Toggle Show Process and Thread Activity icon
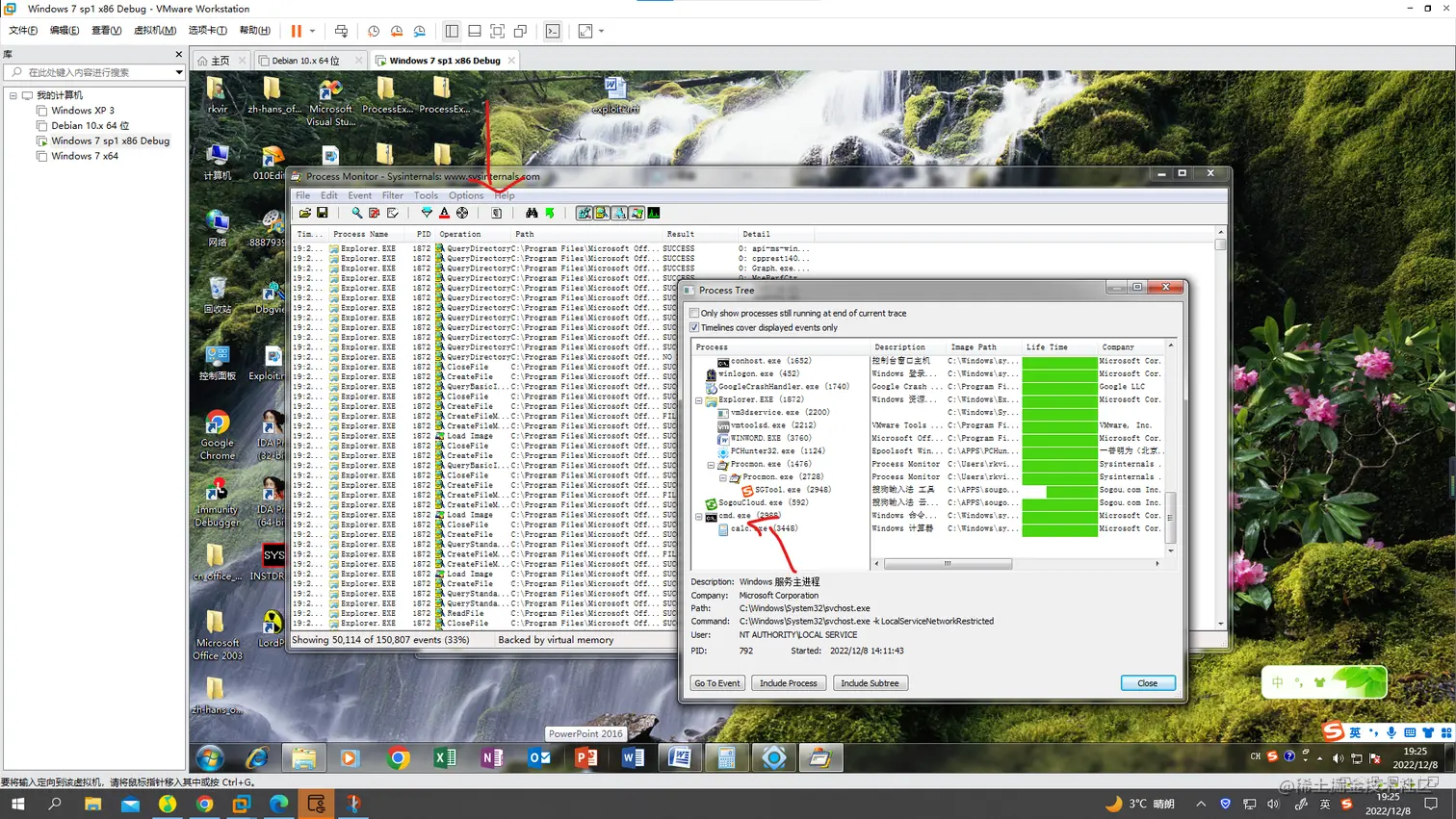This screenshot has width=1456, height=819. (x=637, y=213)
